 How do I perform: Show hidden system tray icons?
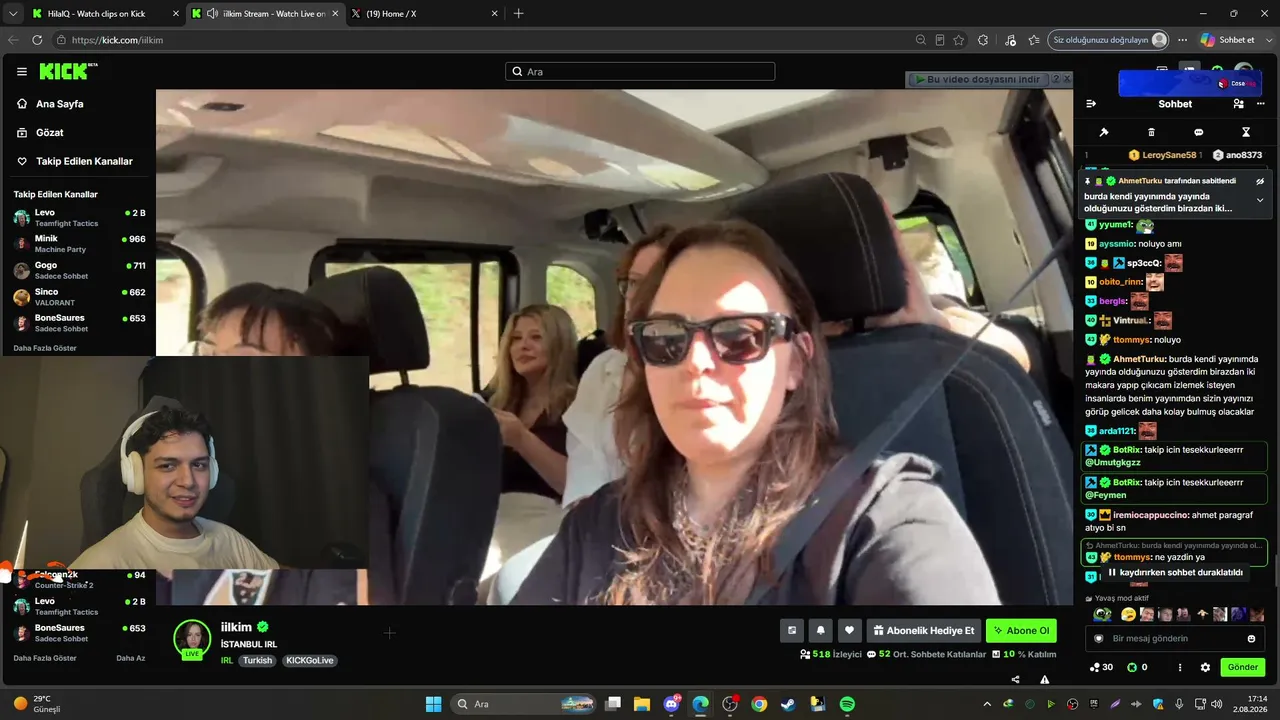pos(987,704)
